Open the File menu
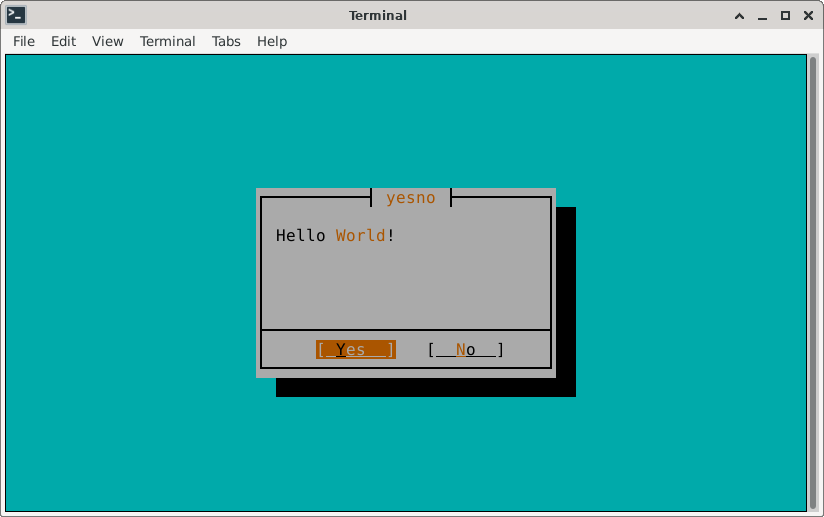 click(x=24, y=41)
